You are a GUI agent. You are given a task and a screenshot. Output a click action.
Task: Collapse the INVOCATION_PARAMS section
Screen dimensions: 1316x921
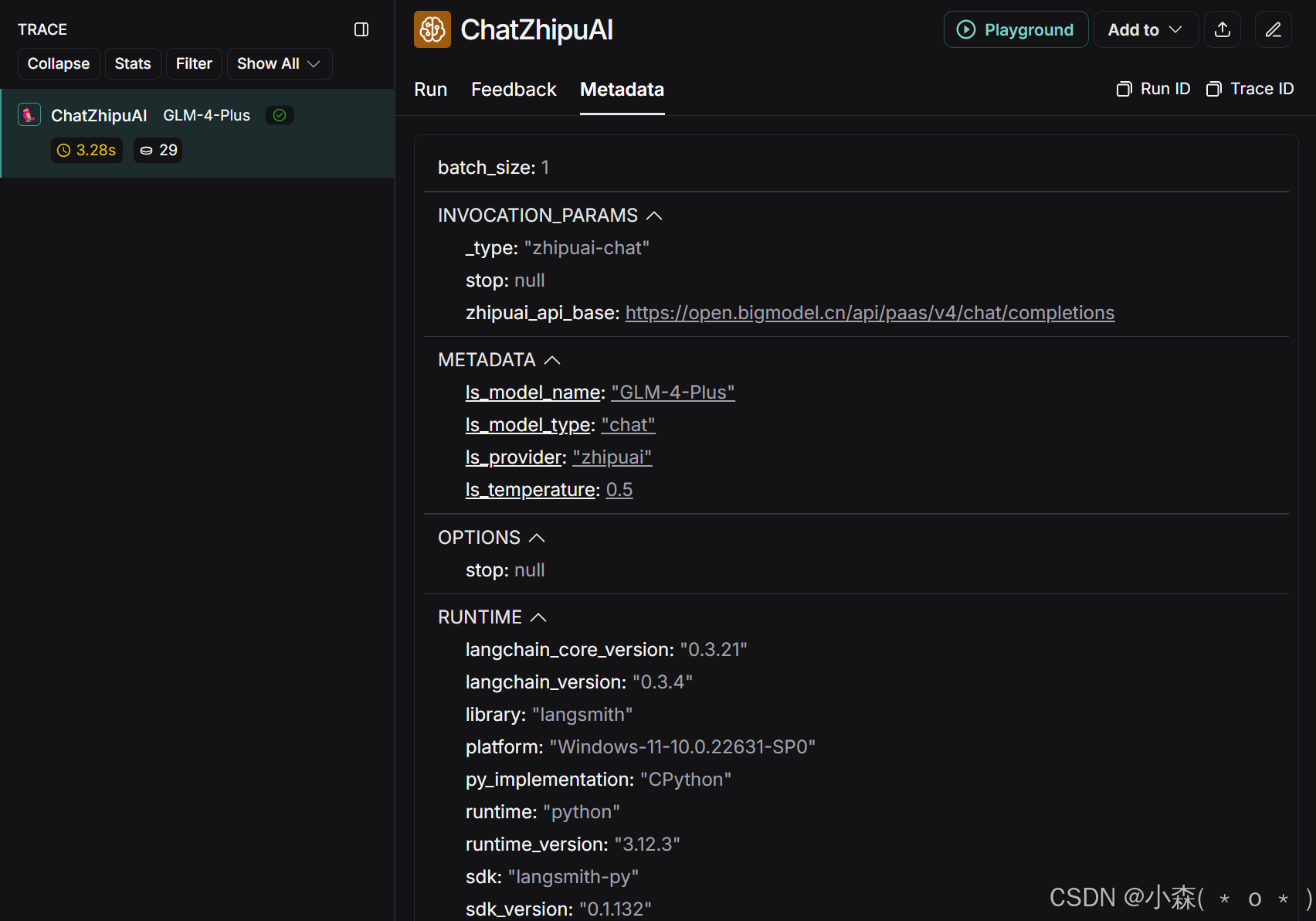tap(655, 216)
